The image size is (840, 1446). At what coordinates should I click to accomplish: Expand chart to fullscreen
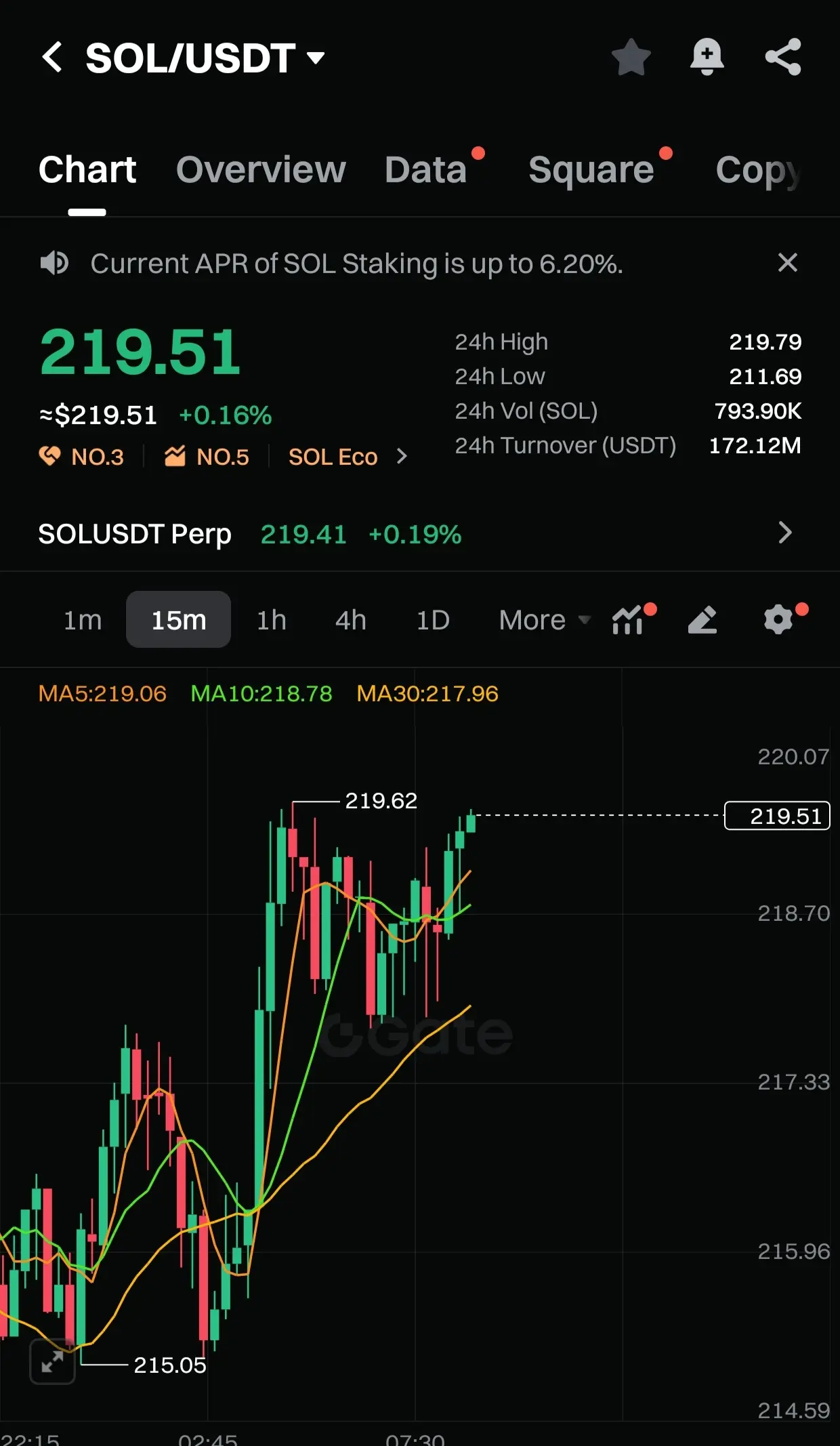click(52, 1361)
